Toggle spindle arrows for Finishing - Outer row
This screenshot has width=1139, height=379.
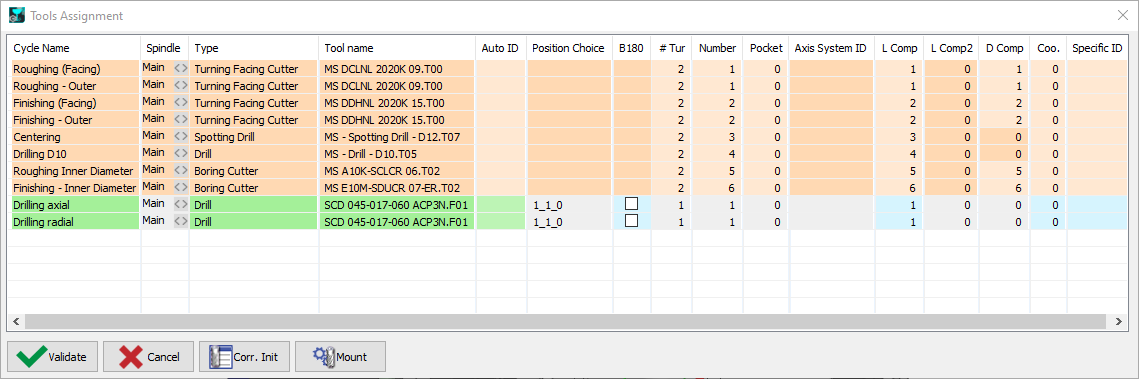tap(180, 119)
